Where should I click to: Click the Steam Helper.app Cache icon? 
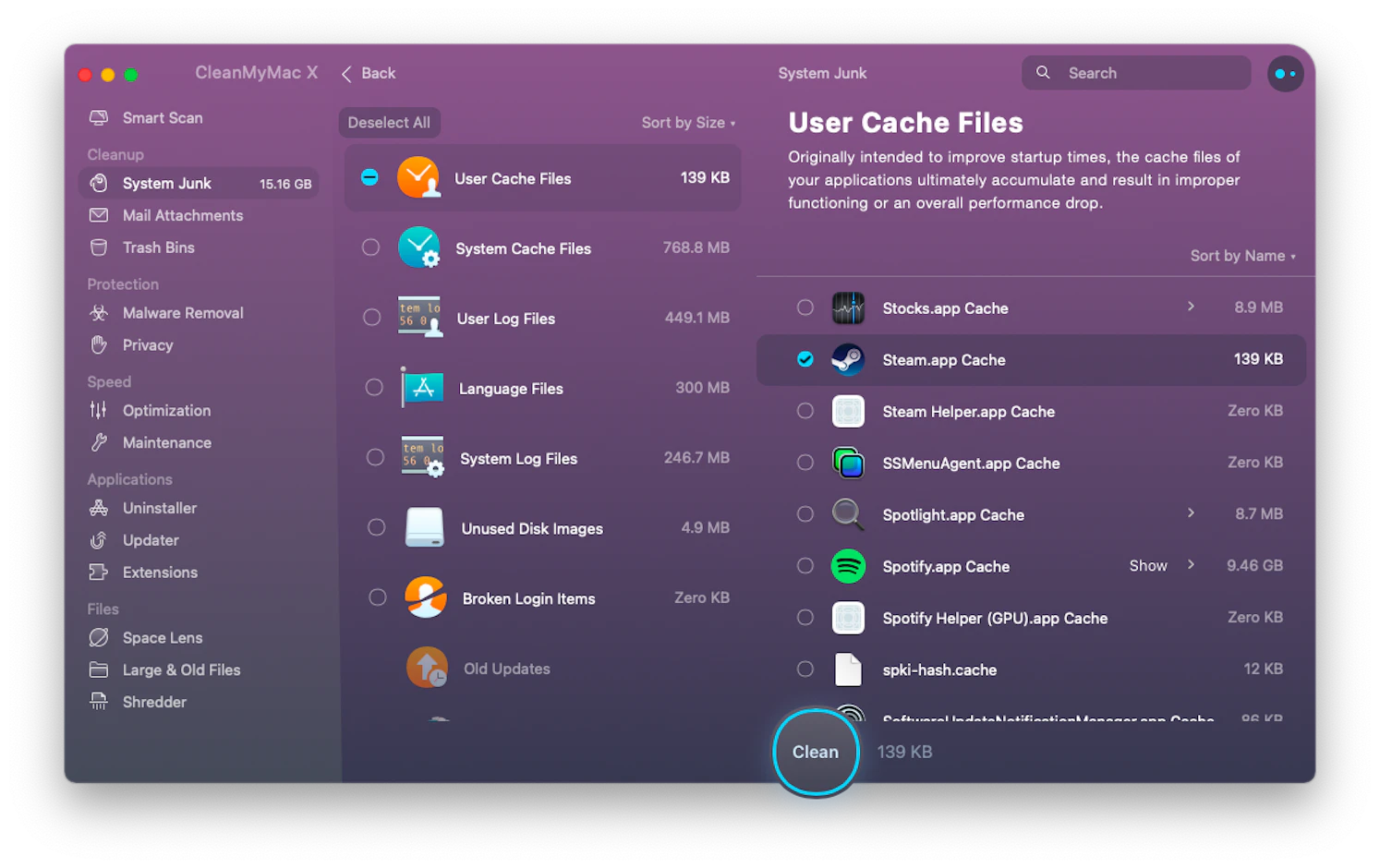pyautogui.click(x=848, y=411)
